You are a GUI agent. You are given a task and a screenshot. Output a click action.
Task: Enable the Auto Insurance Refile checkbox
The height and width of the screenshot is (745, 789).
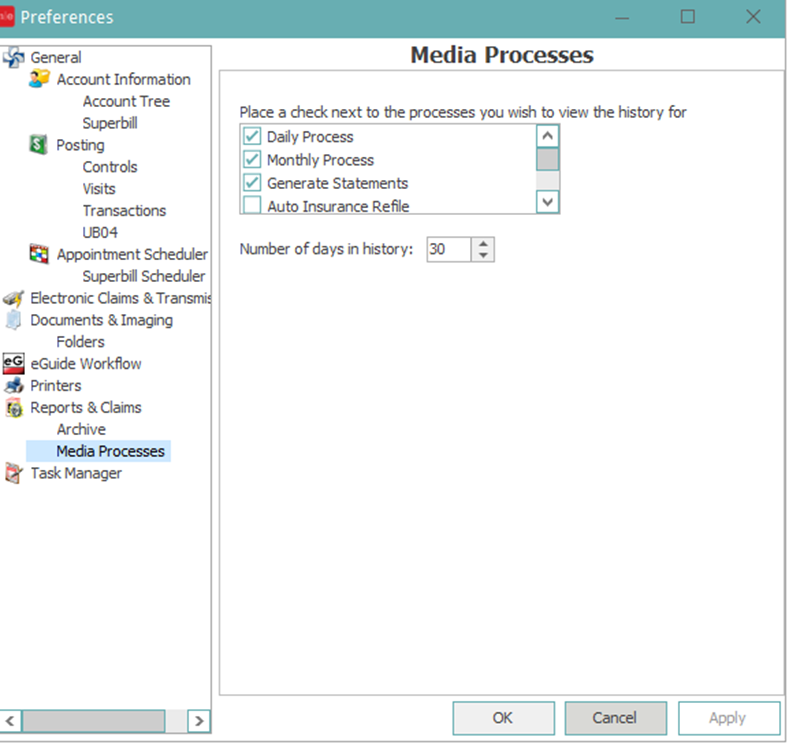click(x=252, y=206)
